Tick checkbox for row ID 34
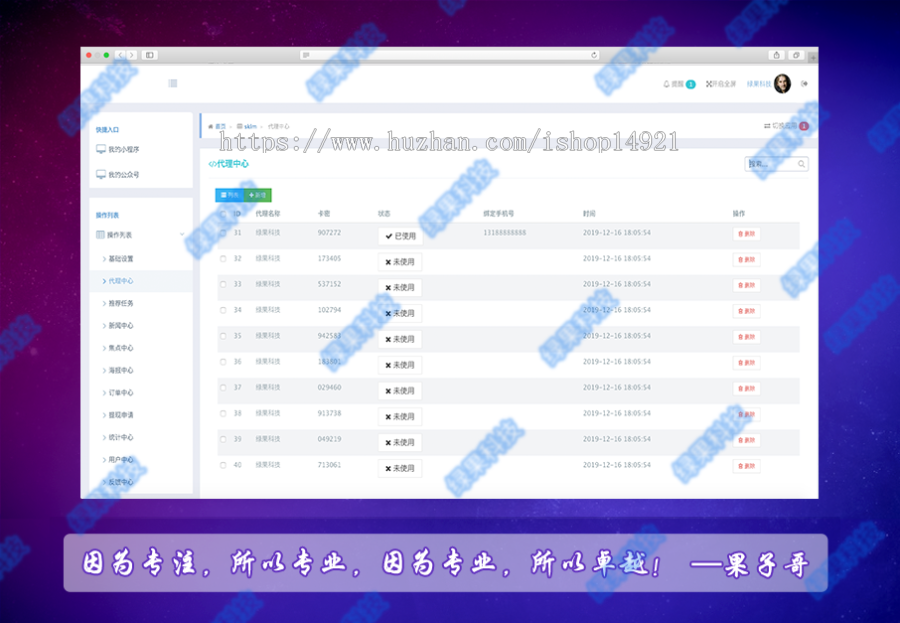Viewport: 900px width, 623px height. (223, 310)
